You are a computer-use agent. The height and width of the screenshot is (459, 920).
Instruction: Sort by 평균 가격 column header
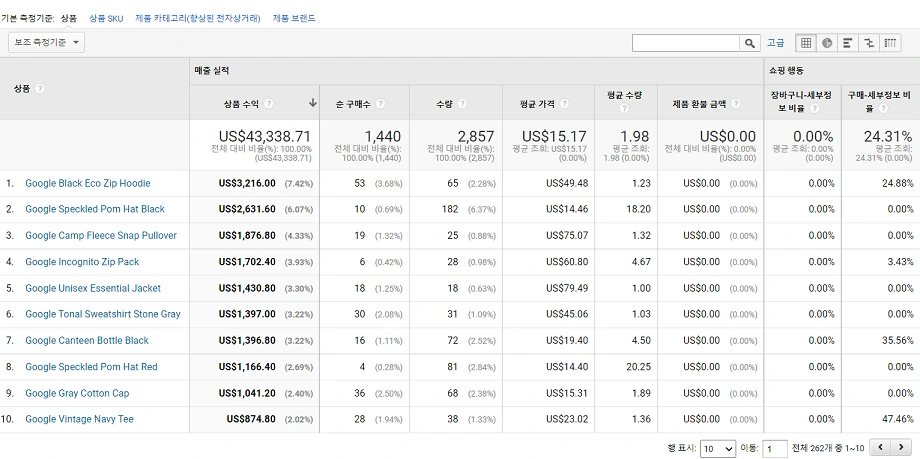(537, 103)
